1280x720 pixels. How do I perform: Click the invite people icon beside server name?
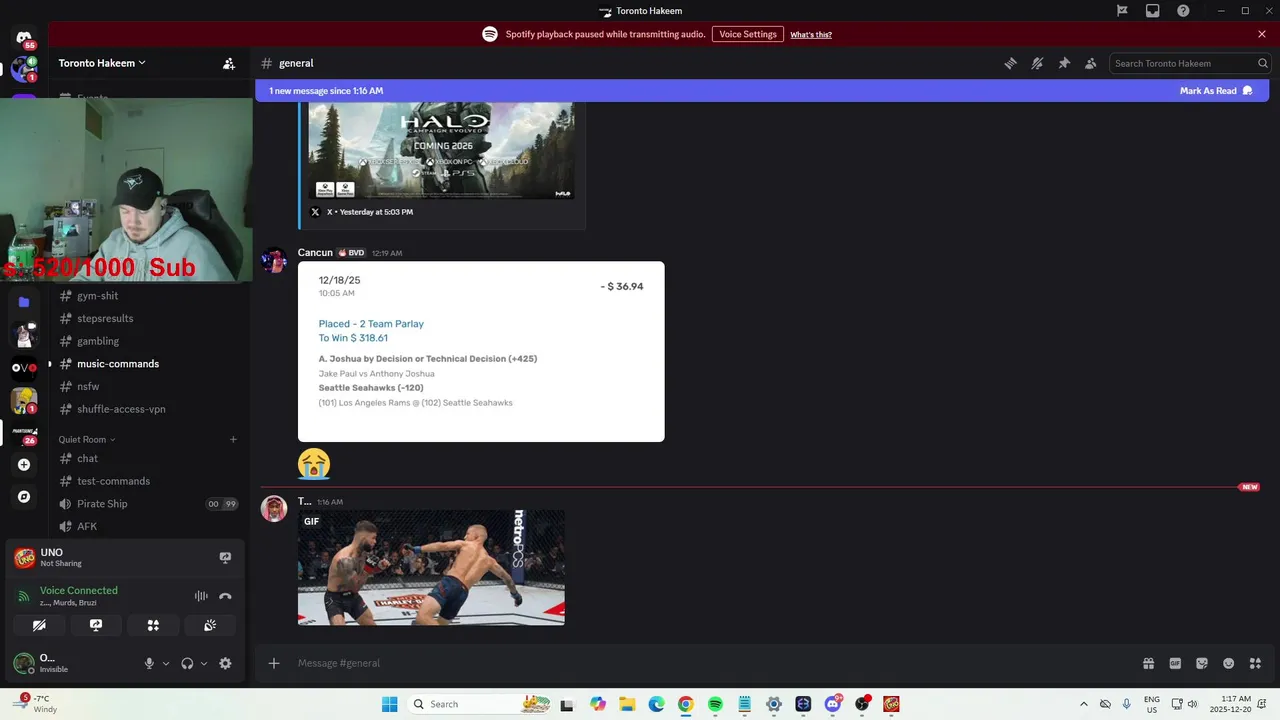[x=229, y=63]
